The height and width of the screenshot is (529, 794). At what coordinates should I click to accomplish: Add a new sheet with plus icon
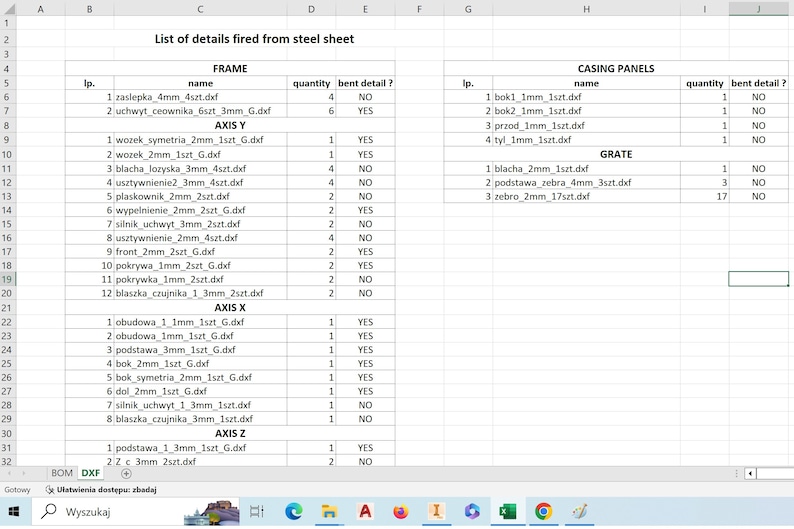point(126,473)
